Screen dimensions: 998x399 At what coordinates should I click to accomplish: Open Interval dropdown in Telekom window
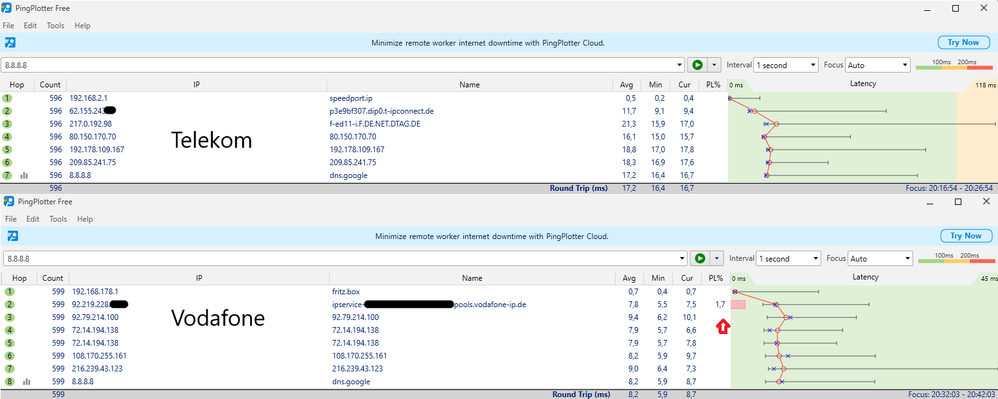pyautogui.click(x=785, y=65)
